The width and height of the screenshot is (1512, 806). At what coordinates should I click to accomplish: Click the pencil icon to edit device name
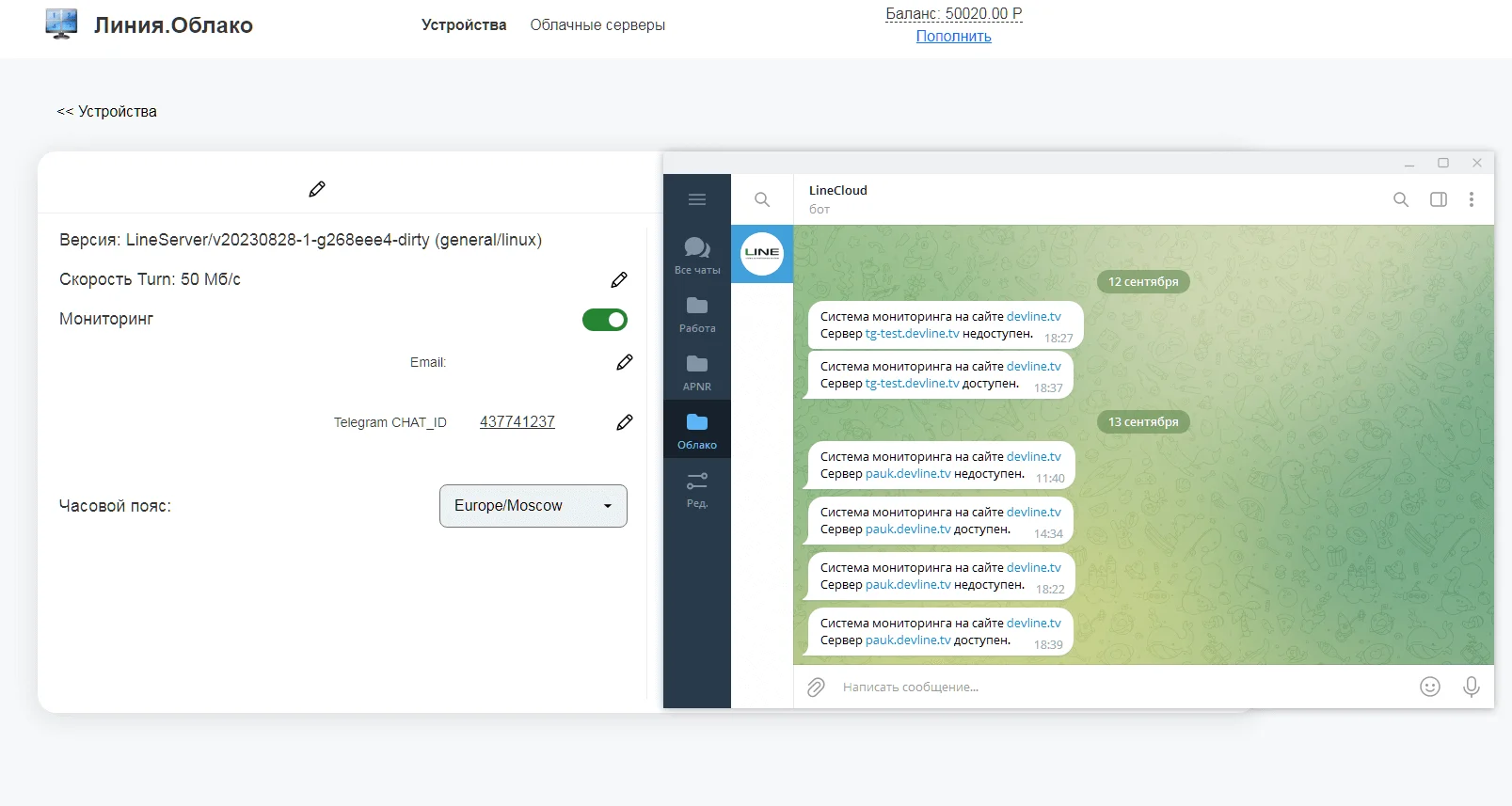pyautogui.click(x=317, y=189)
